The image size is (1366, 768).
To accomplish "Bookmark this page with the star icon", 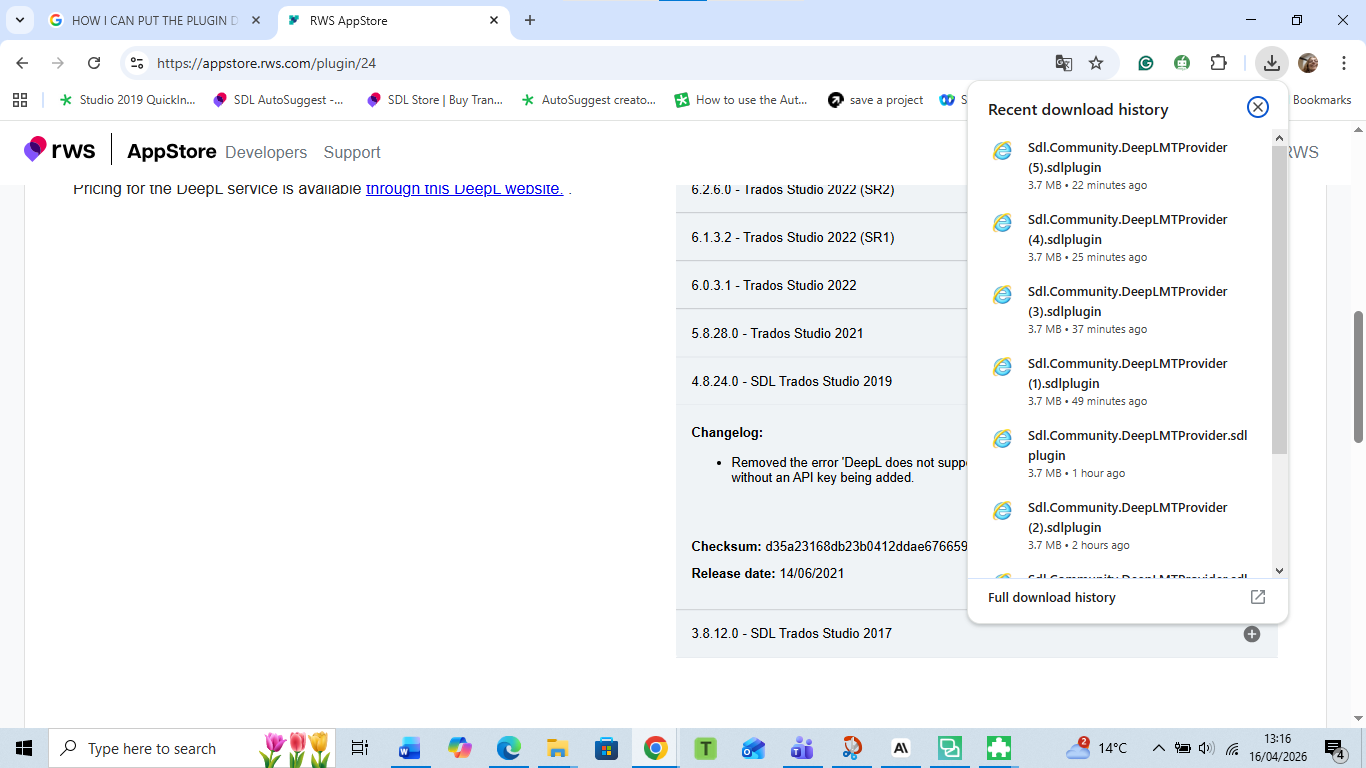I will tap(1097, 62).
